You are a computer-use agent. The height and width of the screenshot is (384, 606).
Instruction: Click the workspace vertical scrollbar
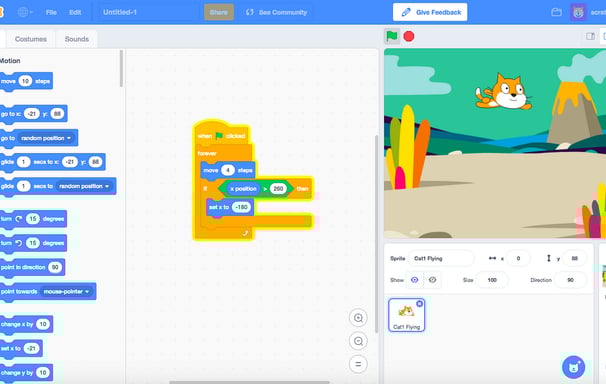(376, 234)
